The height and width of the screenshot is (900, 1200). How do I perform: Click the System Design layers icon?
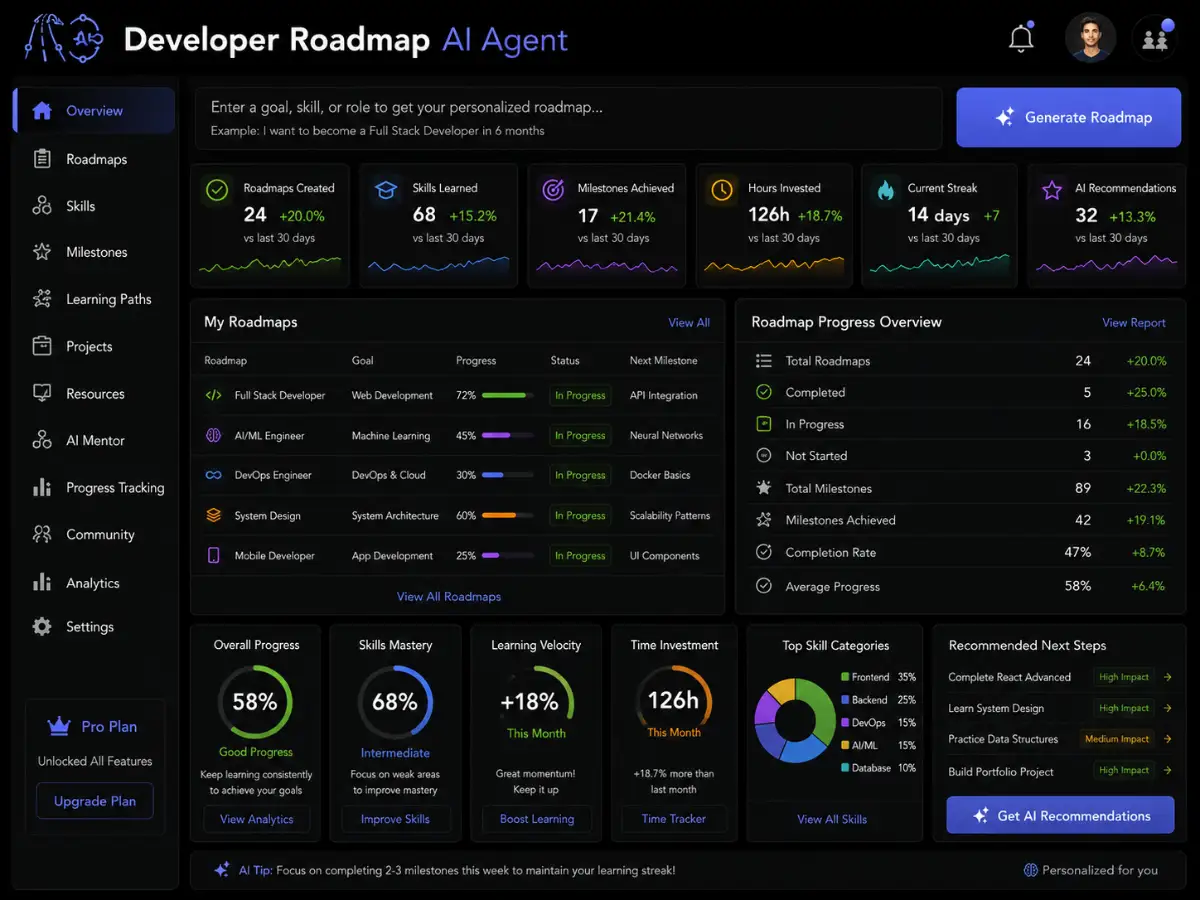(213, 516)
